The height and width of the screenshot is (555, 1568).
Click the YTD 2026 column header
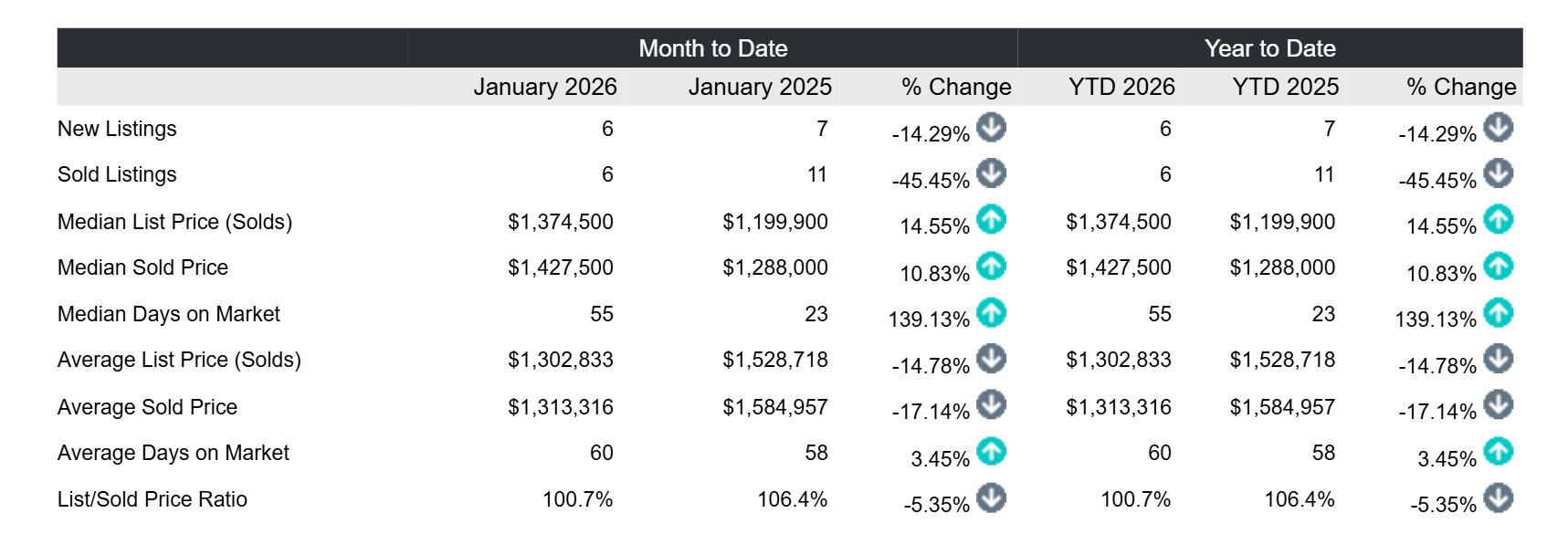(x=1121, y=87)
